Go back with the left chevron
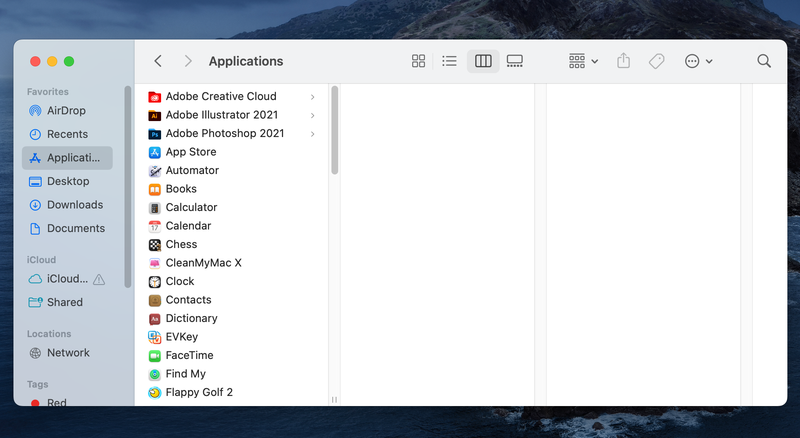800x438 pixels. (x=158, y=61)
